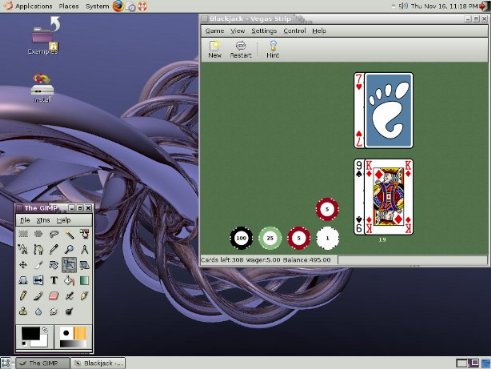Click the King of Diamonds player card
491x369 pixels.
point(389,197)
